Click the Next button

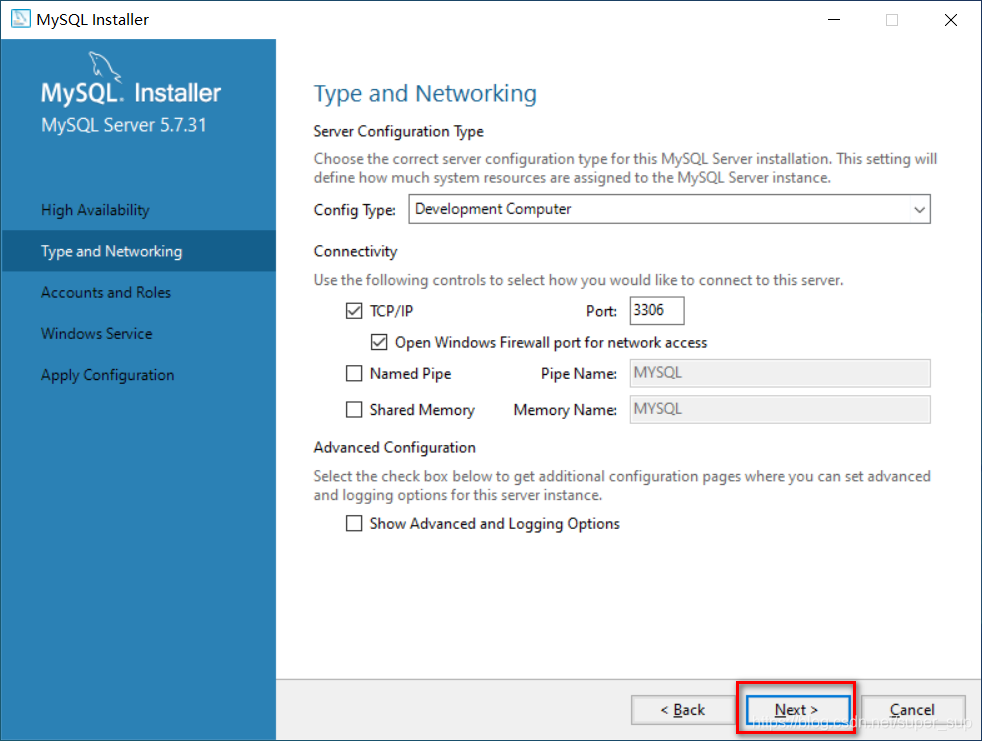[x=797, y=710]
